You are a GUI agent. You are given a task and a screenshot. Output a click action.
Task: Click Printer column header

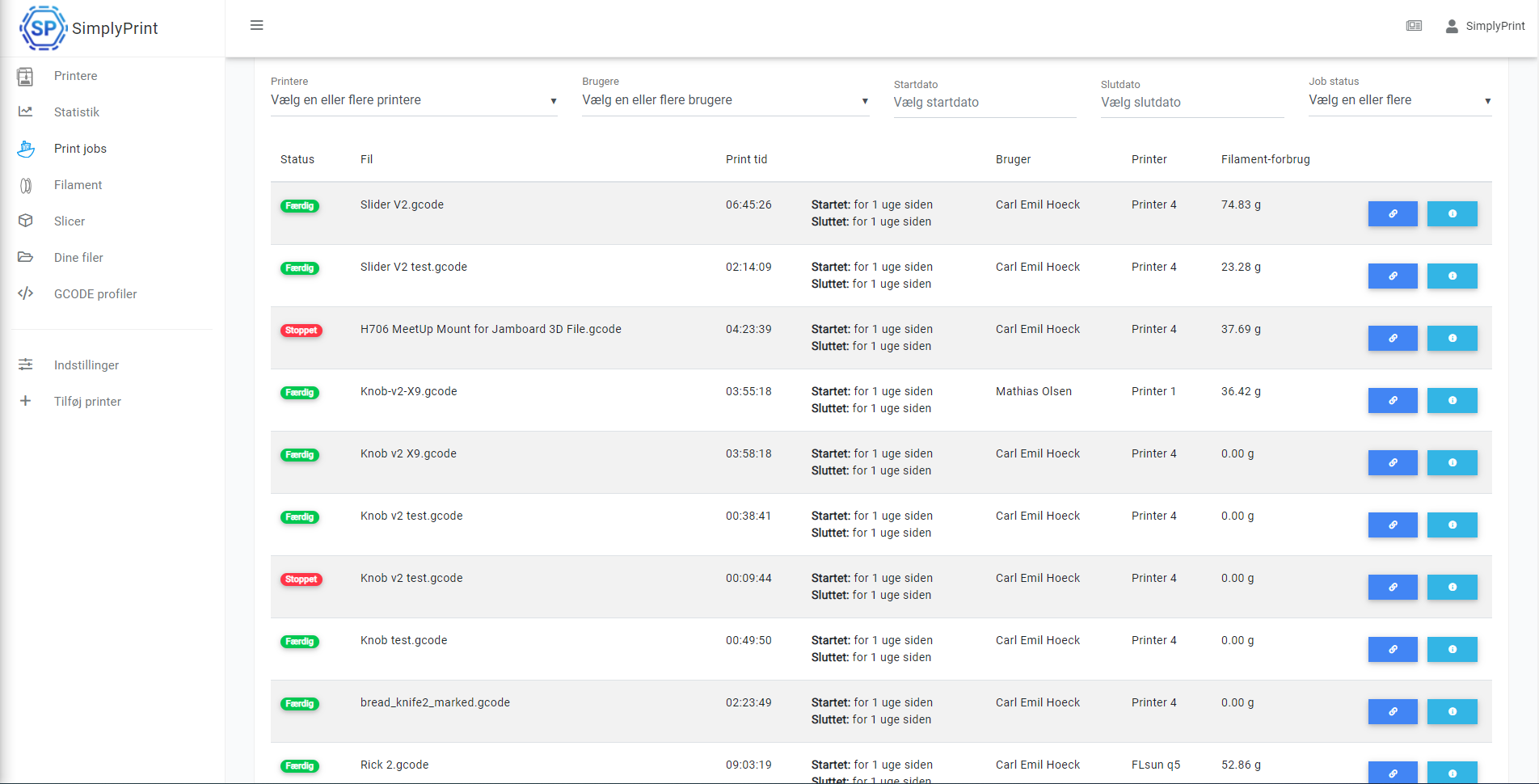click(1149, 159)
